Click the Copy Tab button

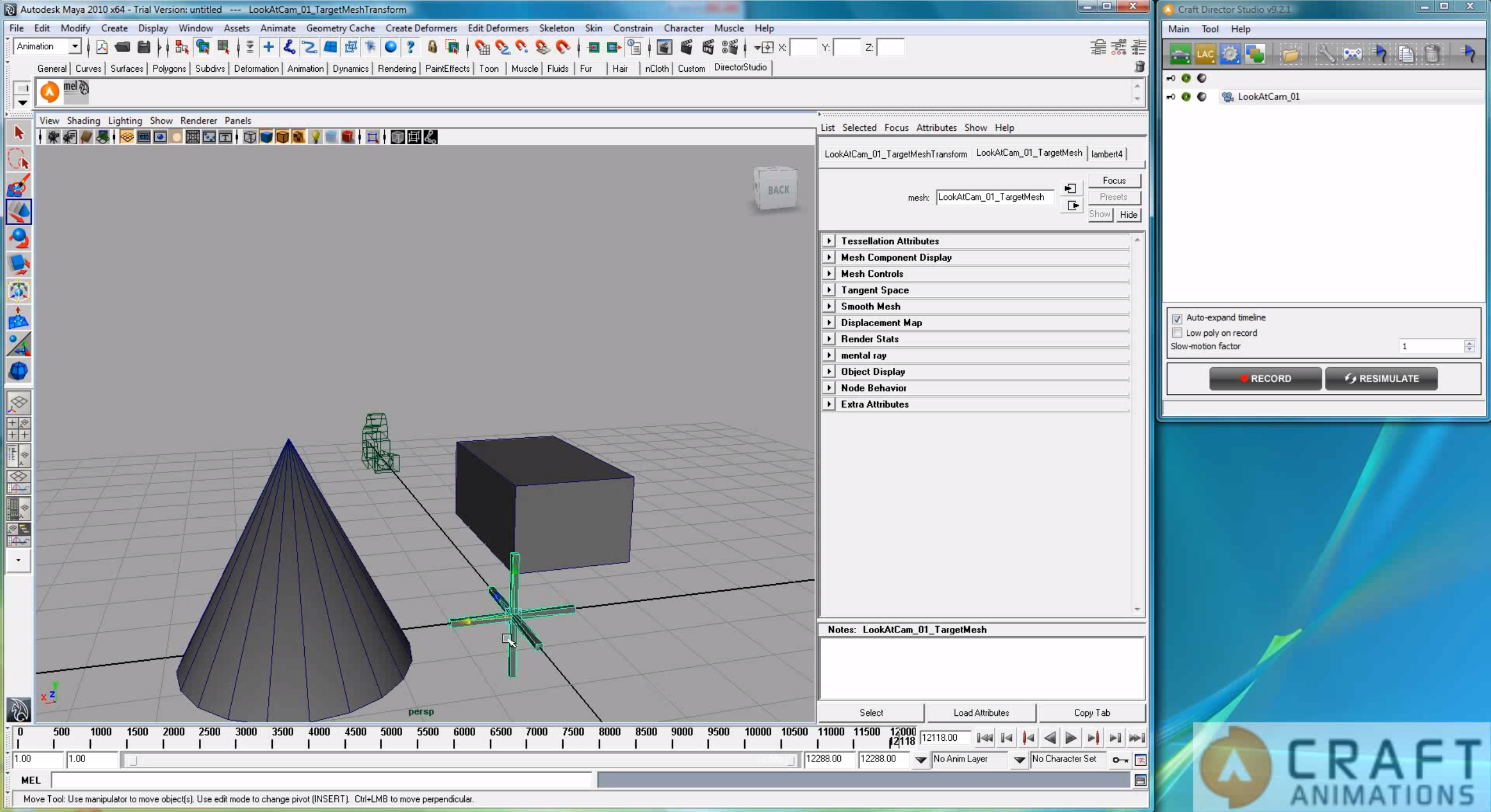point(1091,713)
